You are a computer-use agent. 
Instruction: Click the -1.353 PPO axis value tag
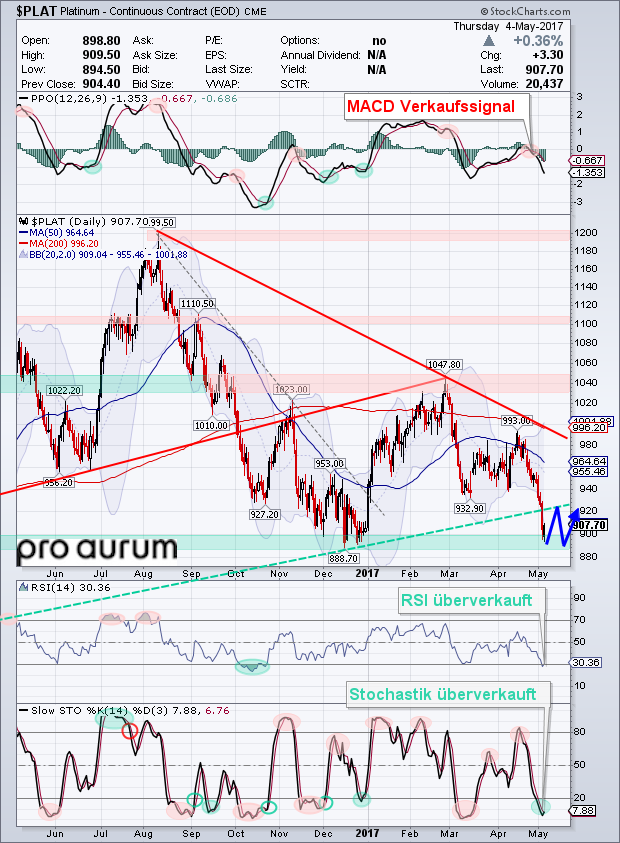click(x=588, y=173)
